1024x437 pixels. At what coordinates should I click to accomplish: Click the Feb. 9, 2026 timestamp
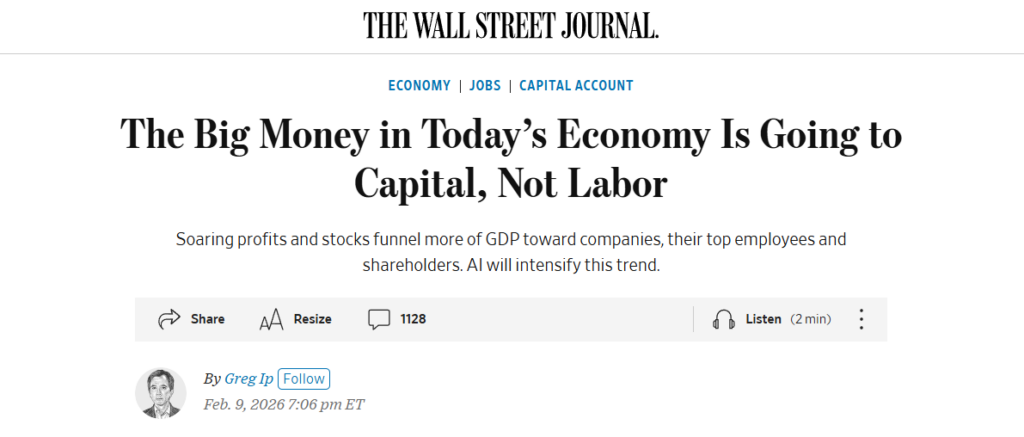pos(283,404)
